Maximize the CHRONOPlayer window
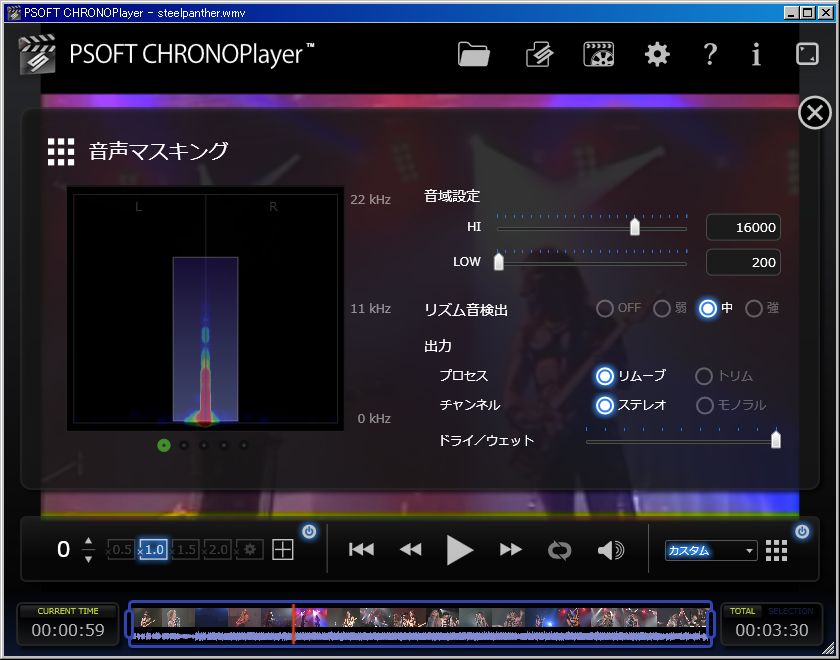The width and height of the screenshot is (840, 660). pos(807,12)
